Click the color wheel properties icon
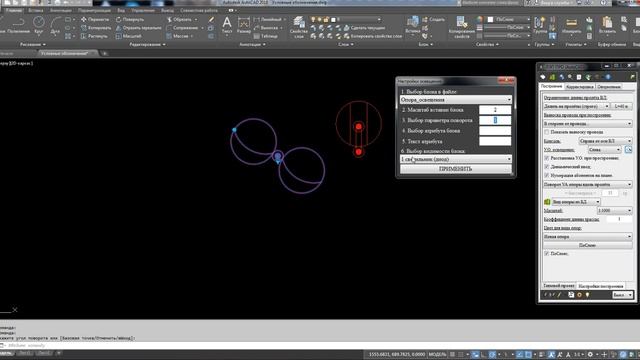 tap(479, 19)
